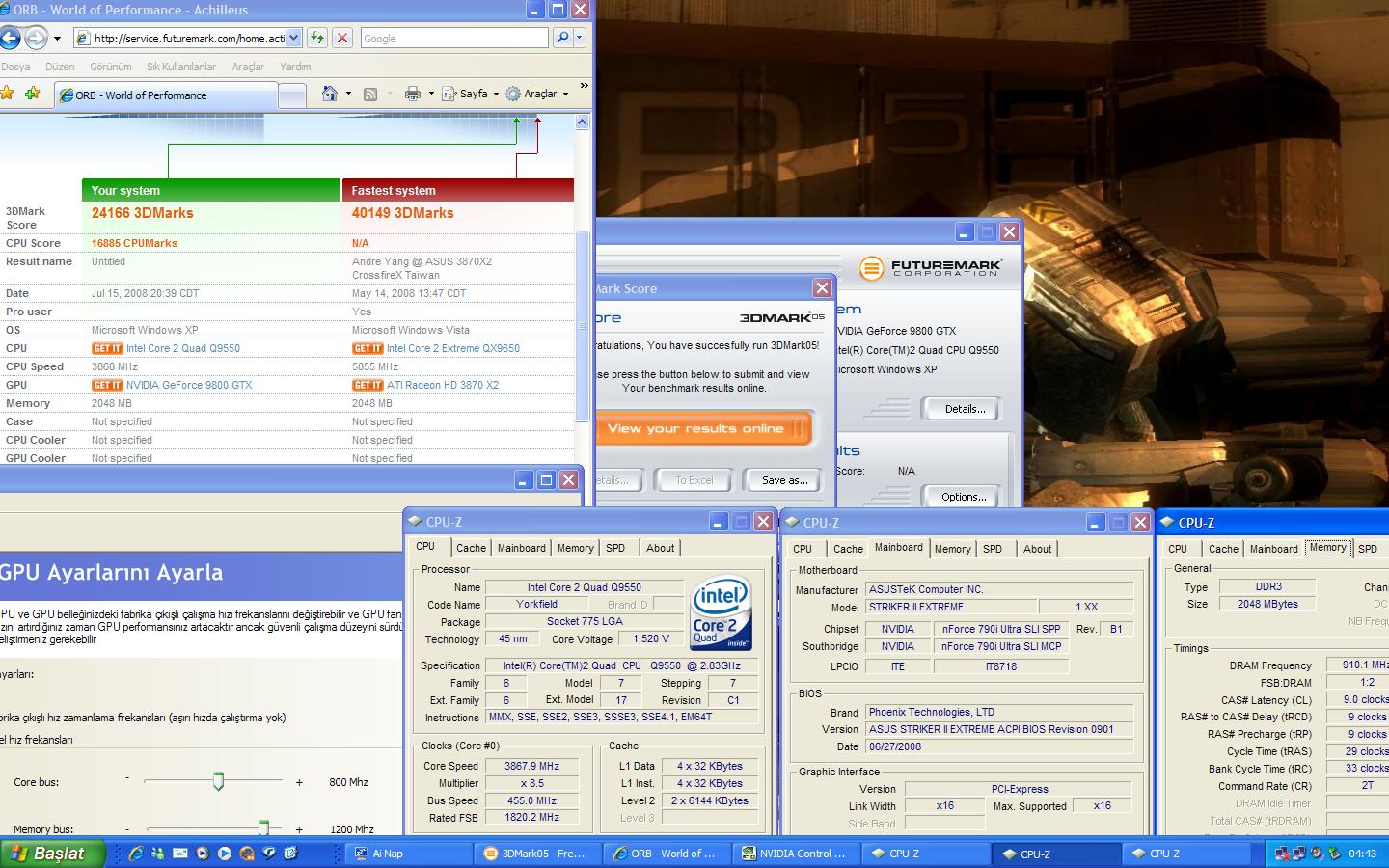This screenshot has height=868, width=1389.
Task: Add the page to favorites
Action: point(33,94)
